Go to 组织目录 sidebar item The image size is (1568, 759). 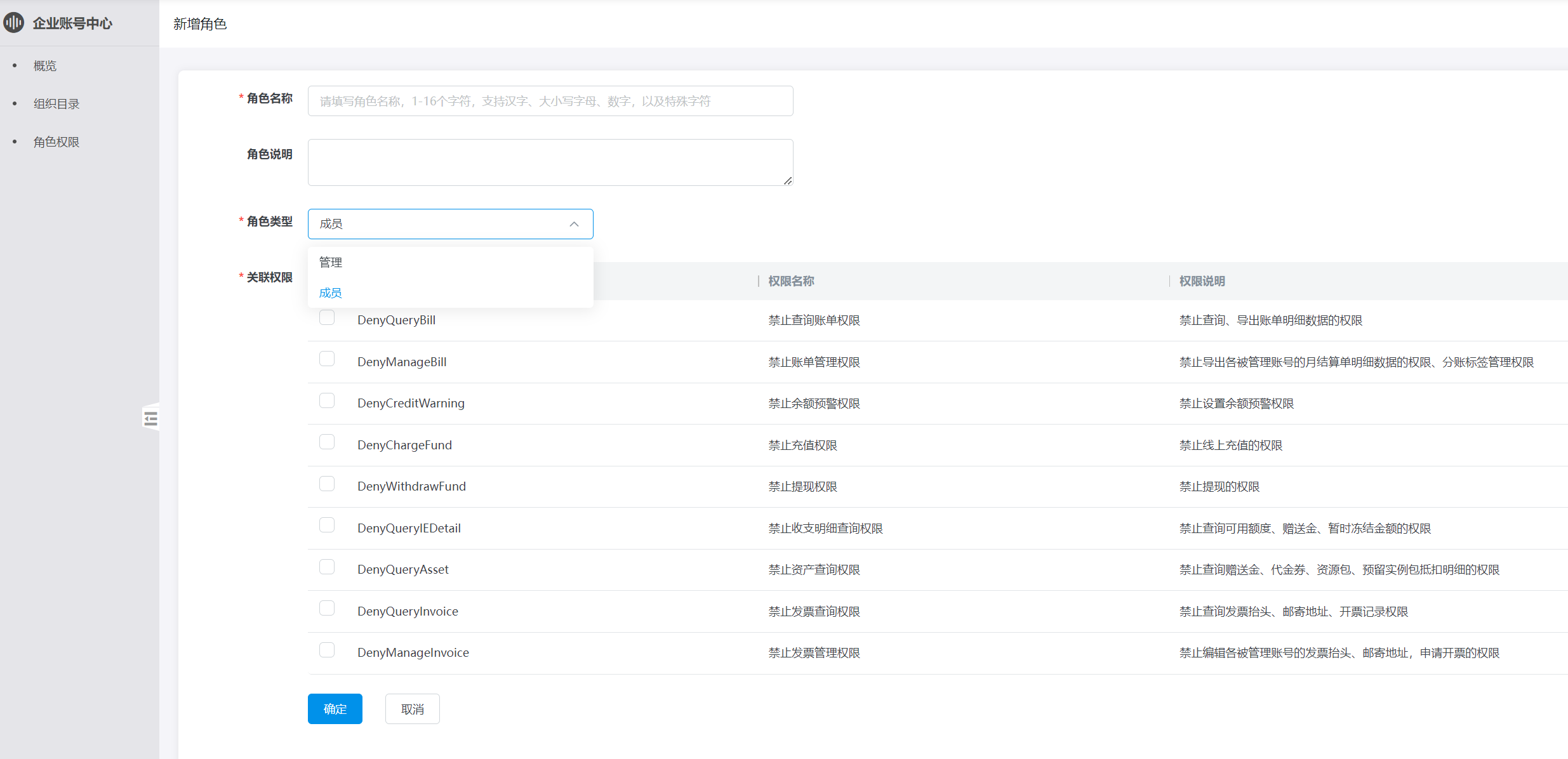(56, 104)
